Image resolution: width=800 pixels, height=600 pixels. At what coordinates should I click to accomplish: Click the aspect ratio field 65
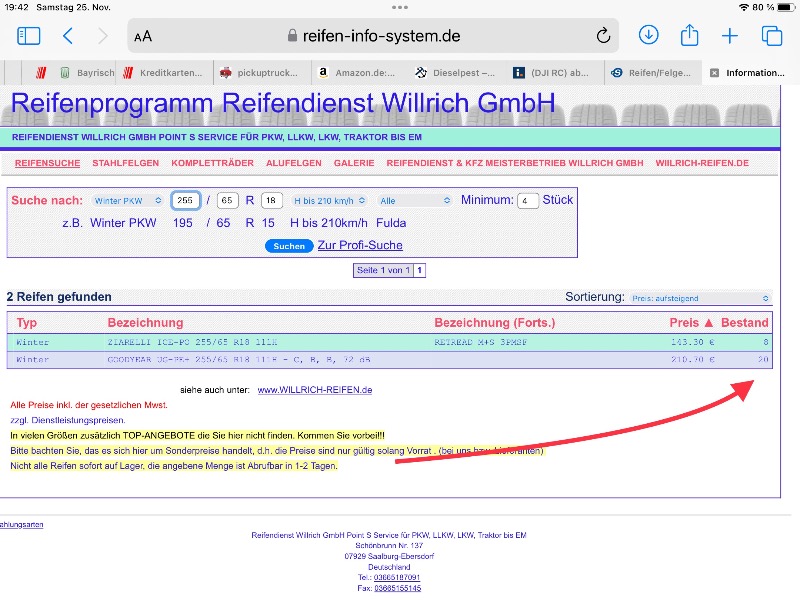pos(227,201)
